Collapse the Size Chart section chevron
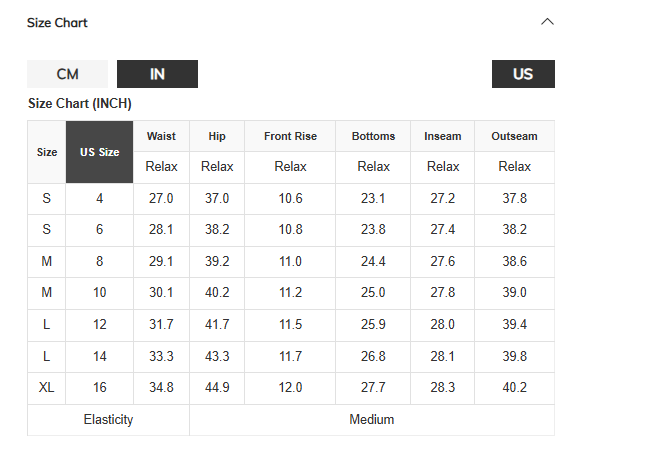 click(547, 22)
